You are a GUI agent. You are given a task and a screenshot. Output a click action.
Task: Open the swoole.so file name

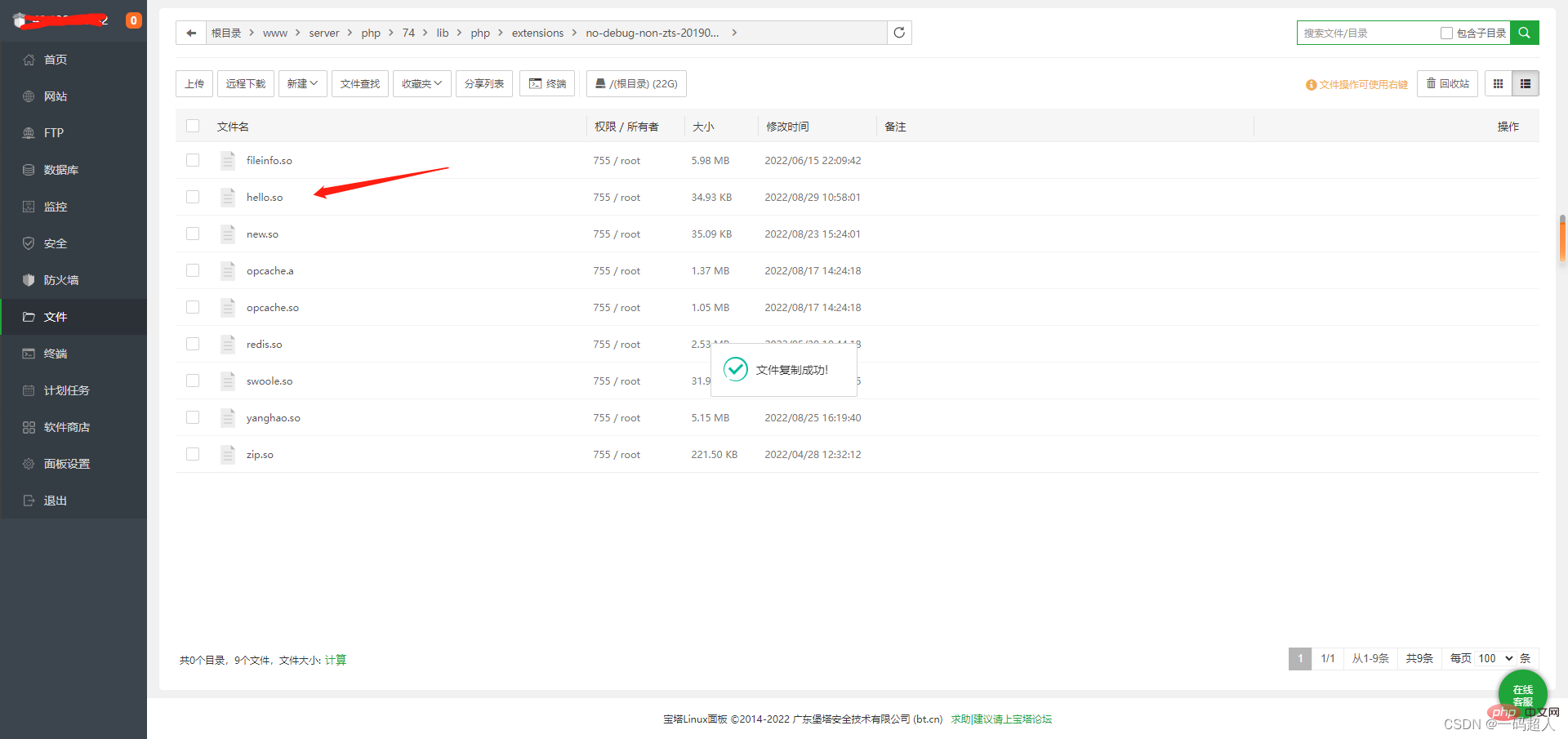269,381
